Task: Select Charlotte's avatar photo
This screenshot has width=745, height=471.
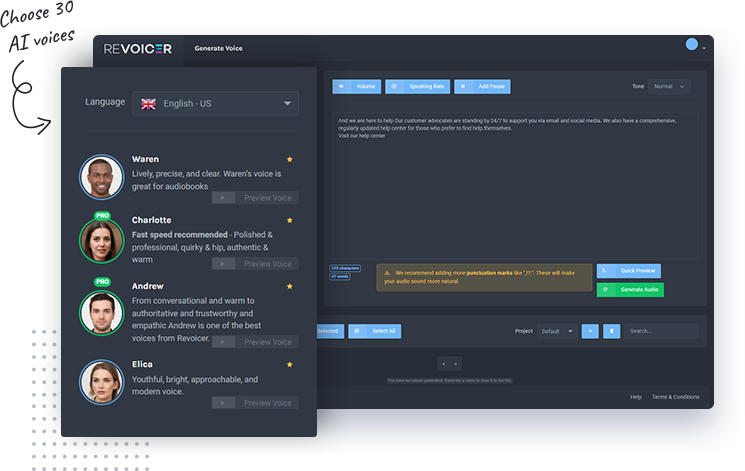Action: pyautogui.click(x=101, y=240)
